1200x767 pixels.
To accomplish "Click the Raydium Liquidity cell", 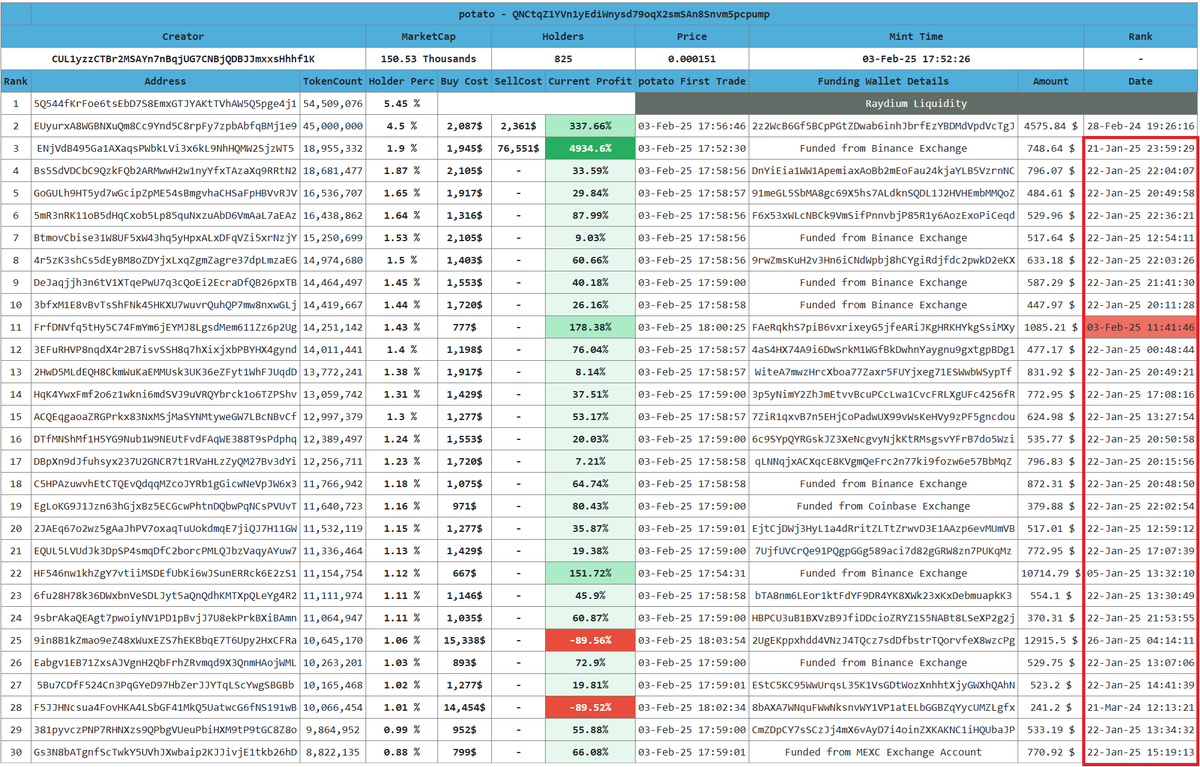I will [916, 103].
